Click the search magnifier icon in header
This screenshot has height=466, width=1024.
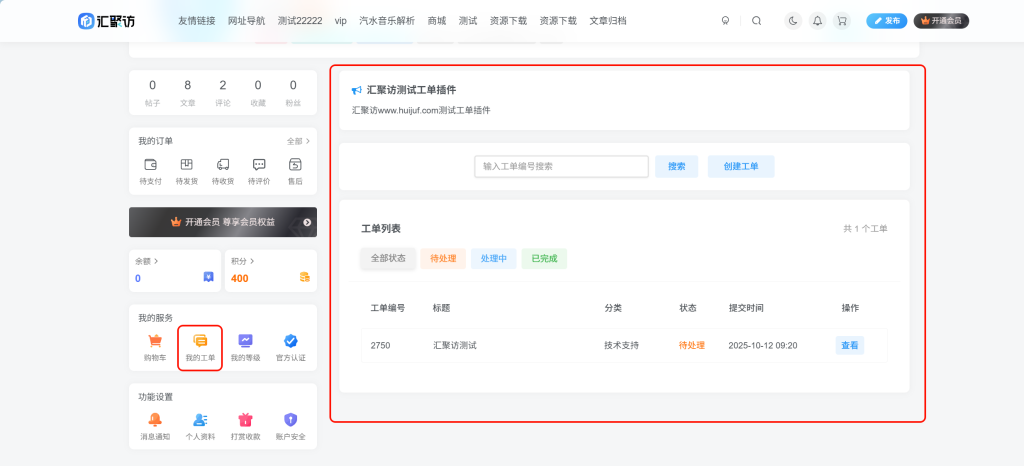756,20
